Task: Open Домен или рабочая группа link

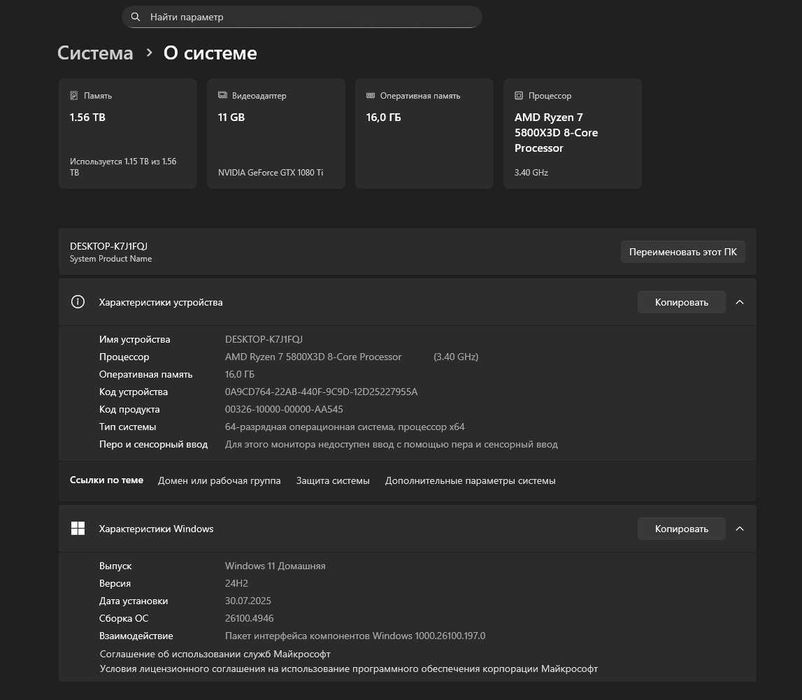Action: (x=219, y=481)
